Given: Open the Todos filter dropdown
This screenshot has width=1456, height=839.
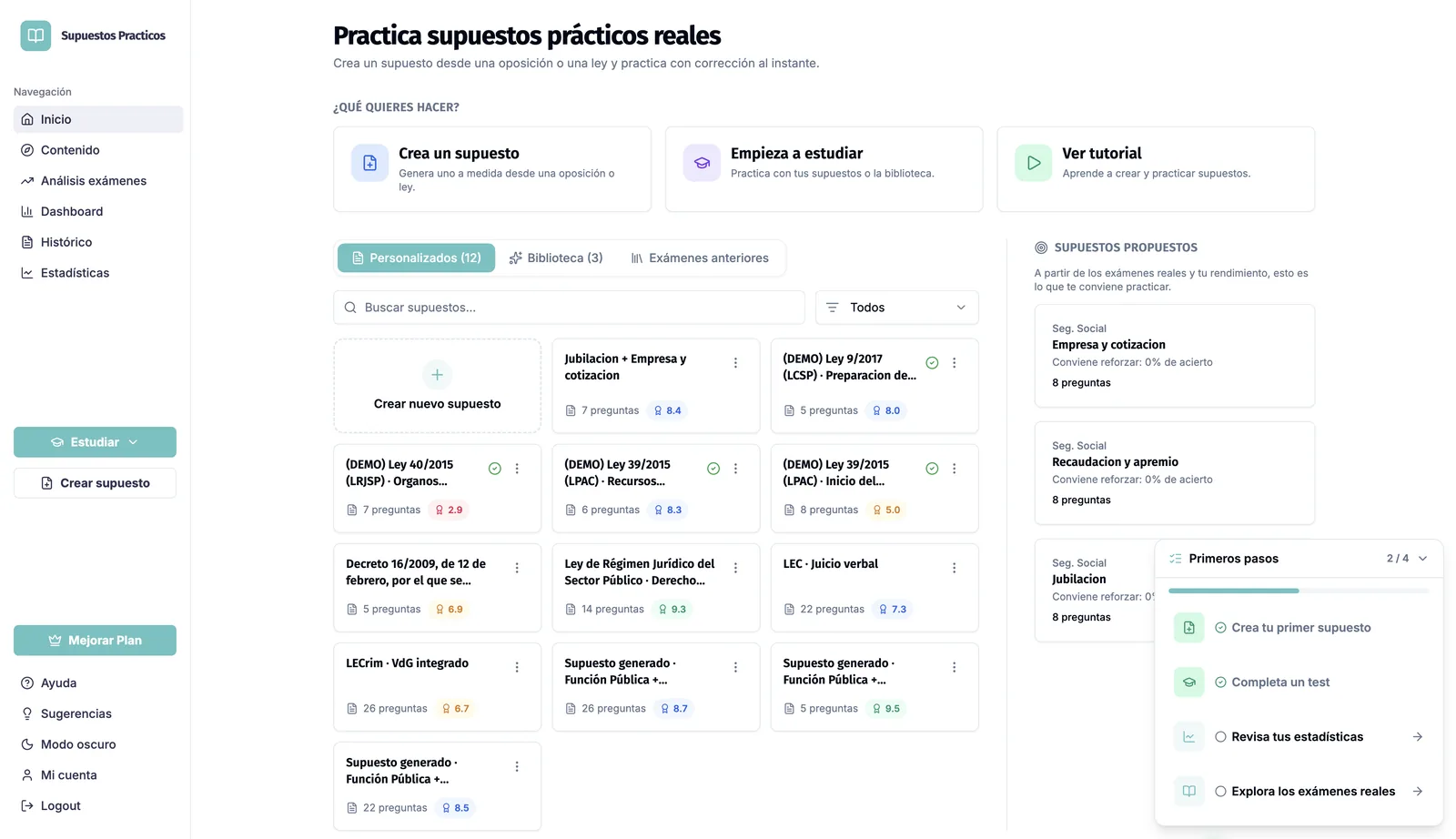Looking at the screenshot, I should tap(896, 308).
